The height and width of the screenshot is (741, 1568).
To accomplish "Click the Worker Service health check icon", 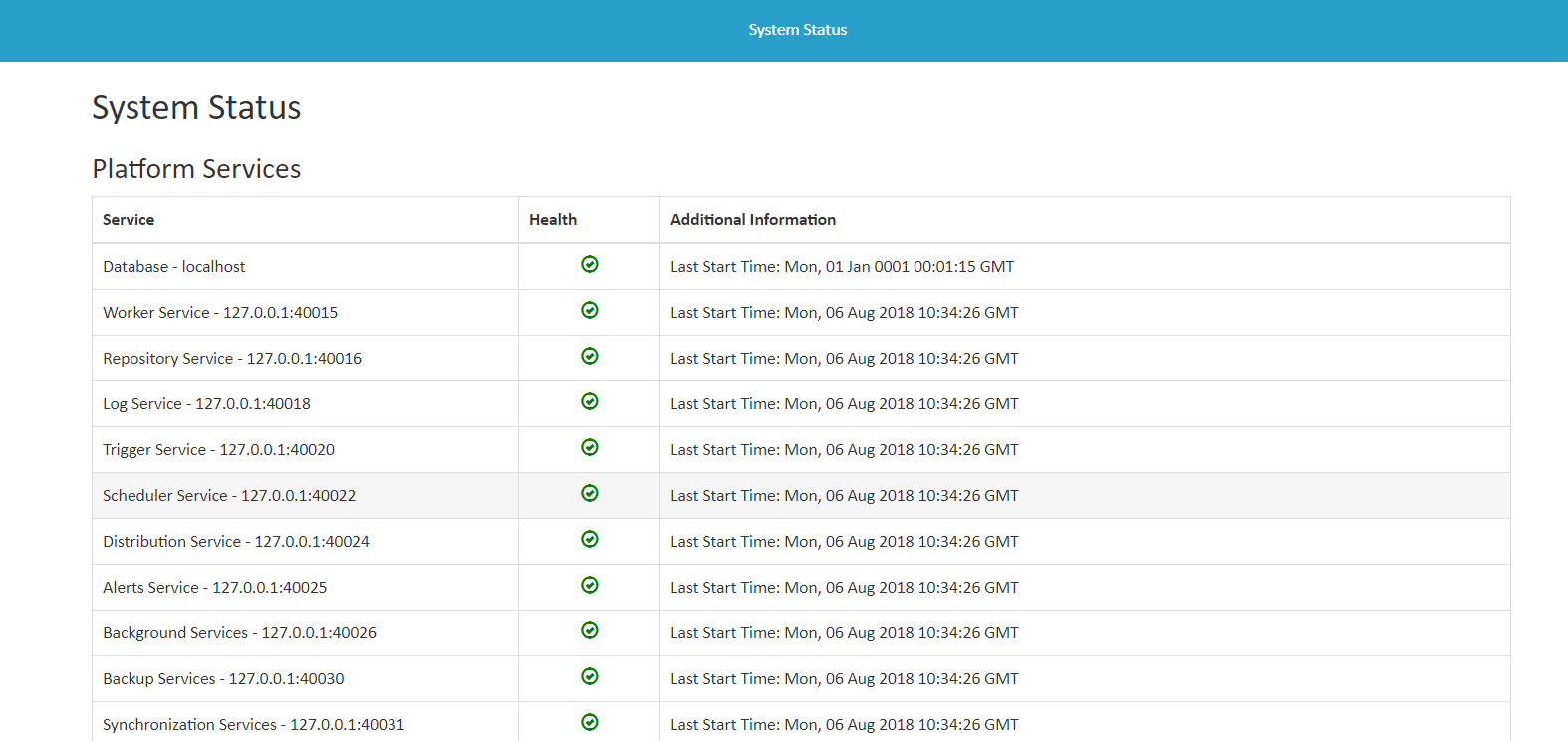I will [x=590, y=310].
